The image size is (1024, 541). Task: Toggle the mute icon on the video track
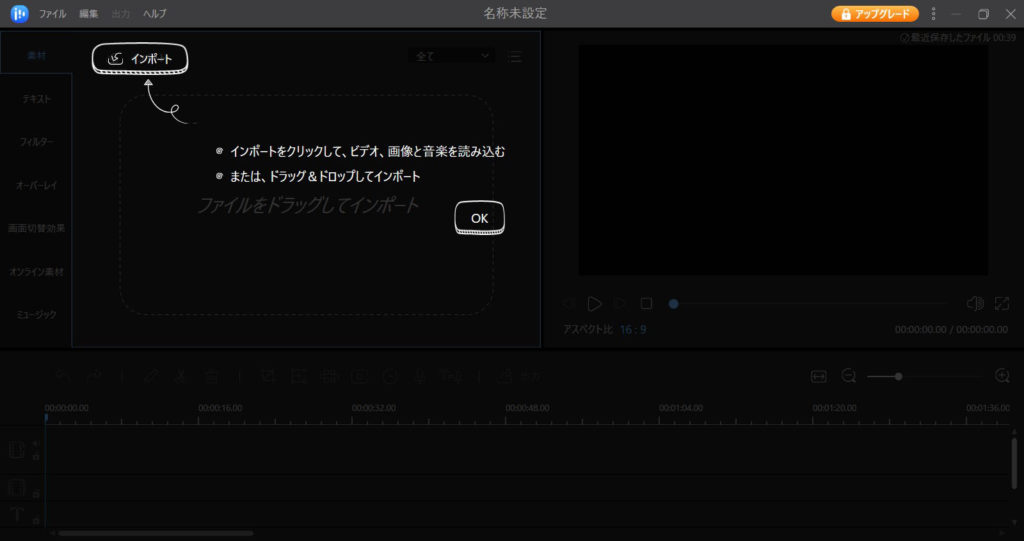coord(36,443)
